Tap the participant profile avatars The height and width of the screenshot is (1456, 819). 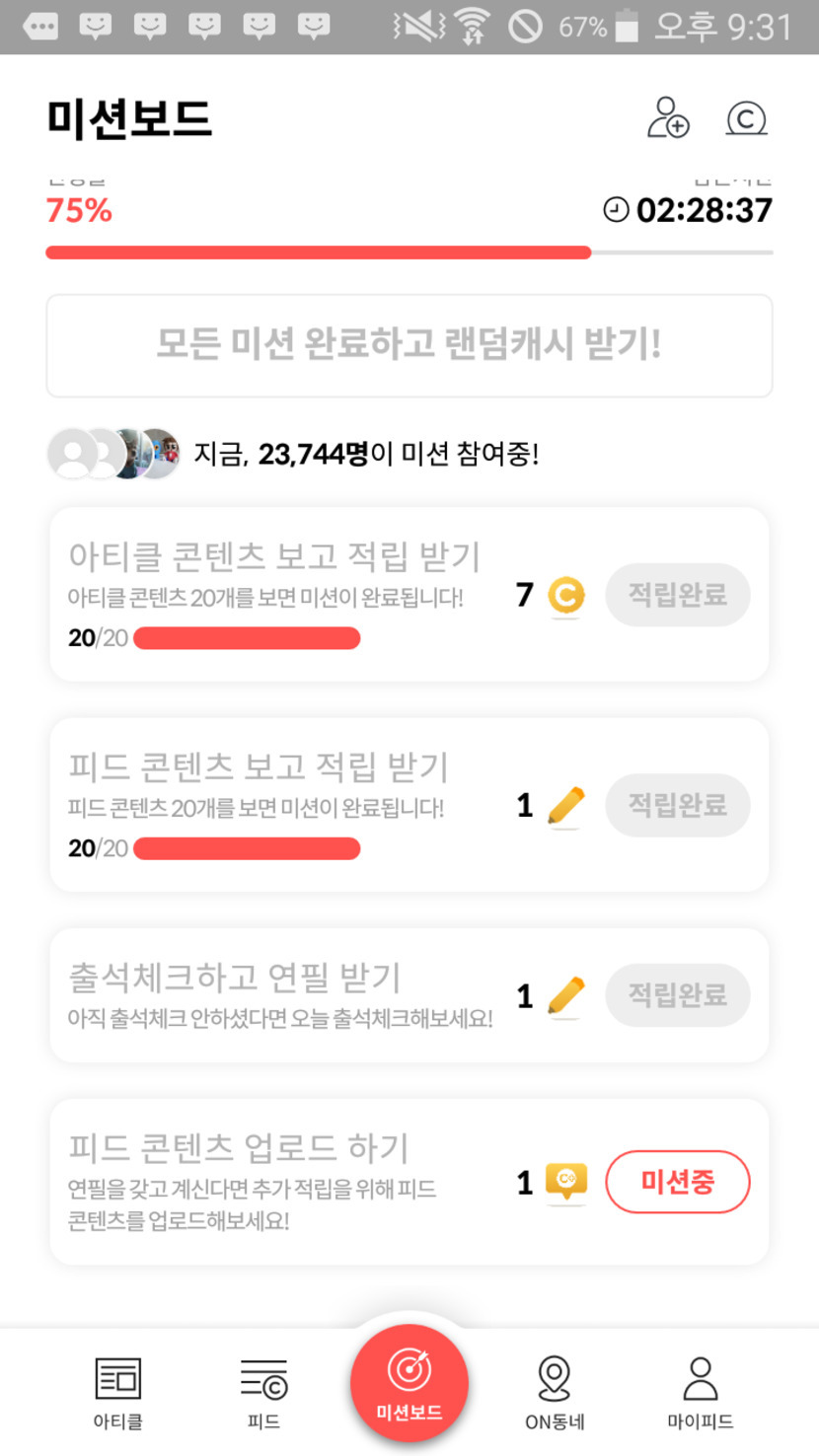pyautogui.click(x=113, y=454)
